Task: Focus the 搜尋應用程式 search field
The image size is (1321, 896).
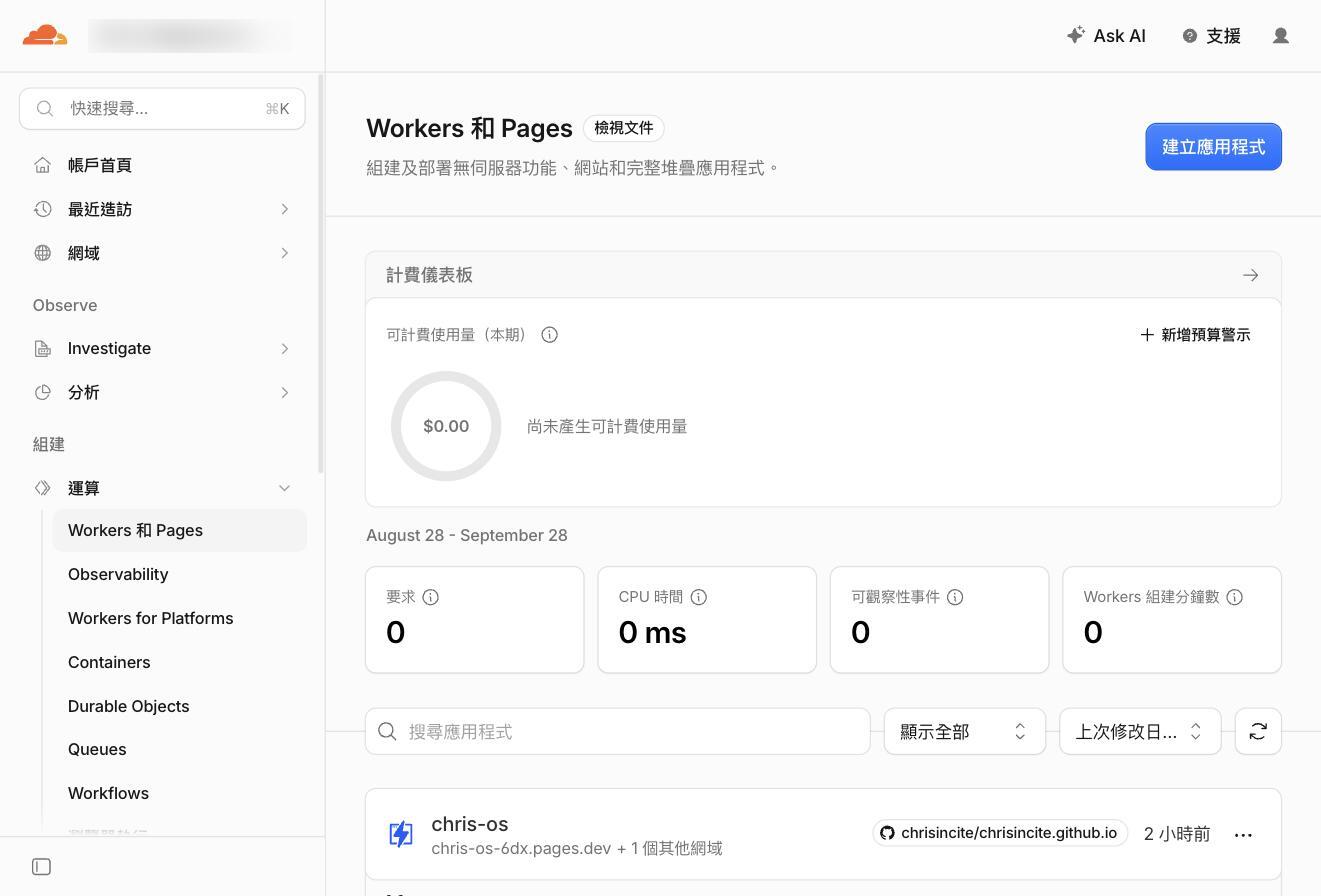Action: [618, 732]
